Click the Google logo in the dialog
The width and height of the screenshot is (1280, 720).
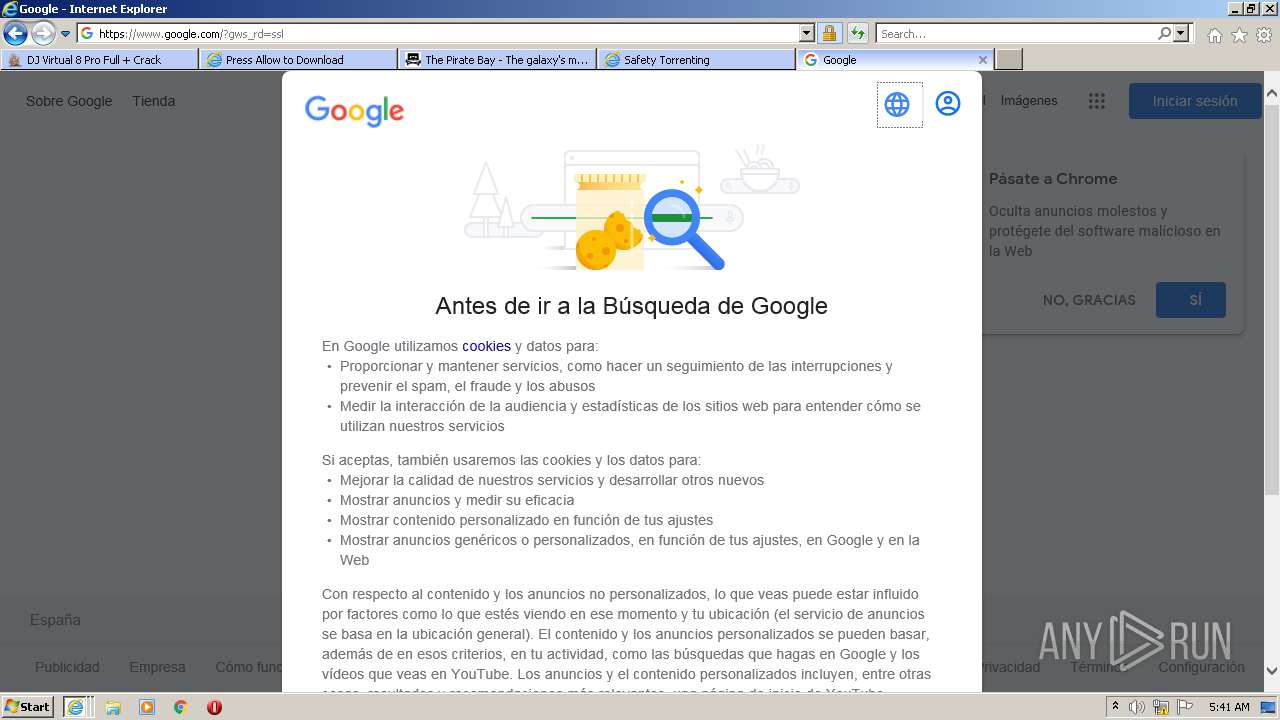click(354, 110)
